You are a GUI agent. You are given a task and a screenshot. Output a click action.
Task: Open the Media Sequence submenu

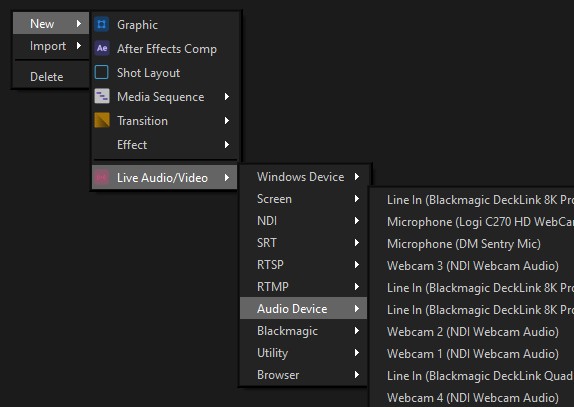pyautogui.click(x=165, y=97)
